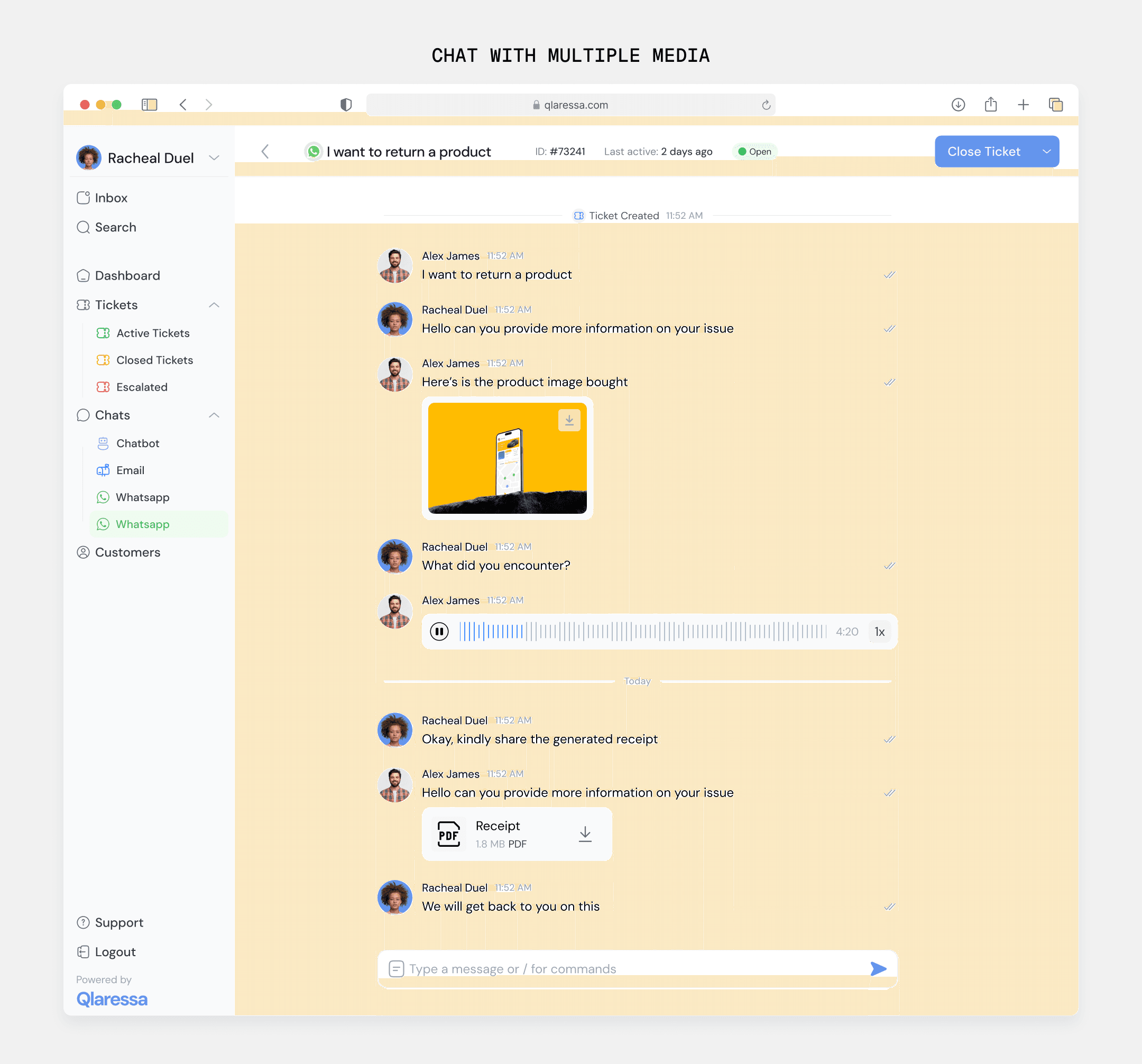The image size is (1142, 1064).
Task: Click the browser sidebar toggle icon
Action: pyautogui.click(x=149, y=105)
